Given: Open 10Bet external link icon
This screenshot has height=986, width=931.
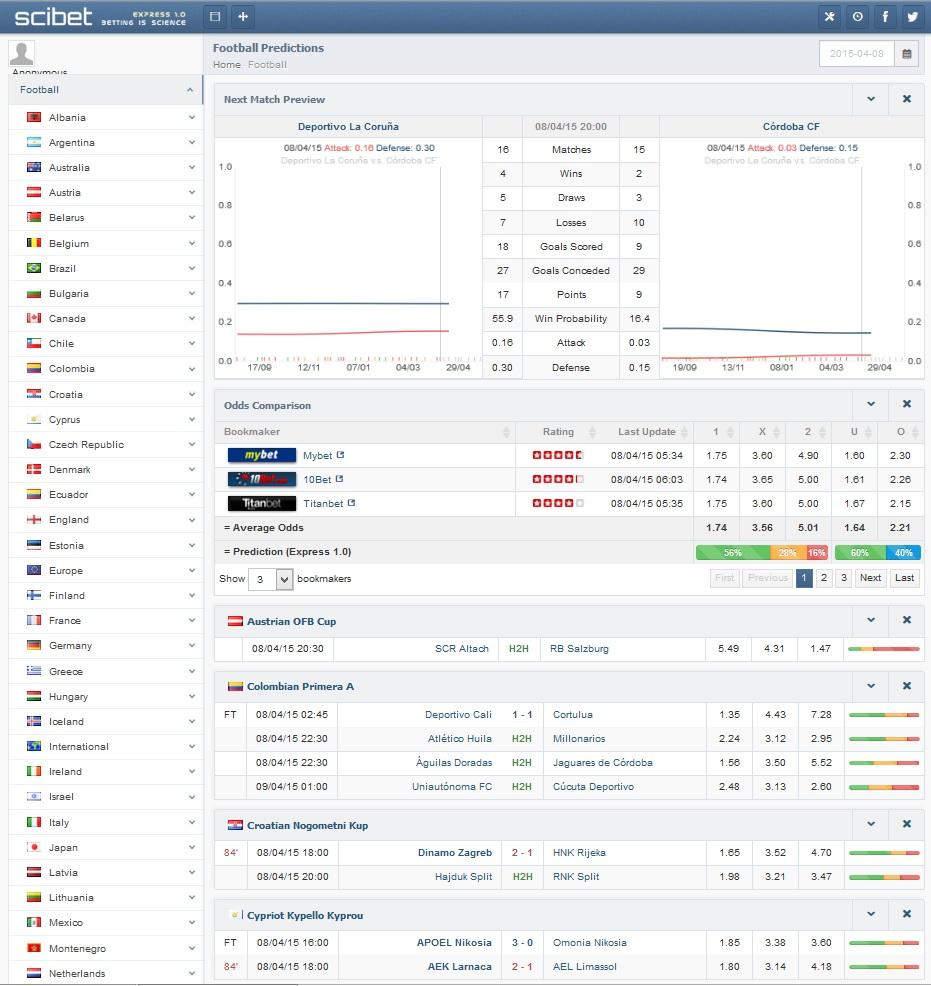Looking at the screenshot, I should (x=339, y=479).
